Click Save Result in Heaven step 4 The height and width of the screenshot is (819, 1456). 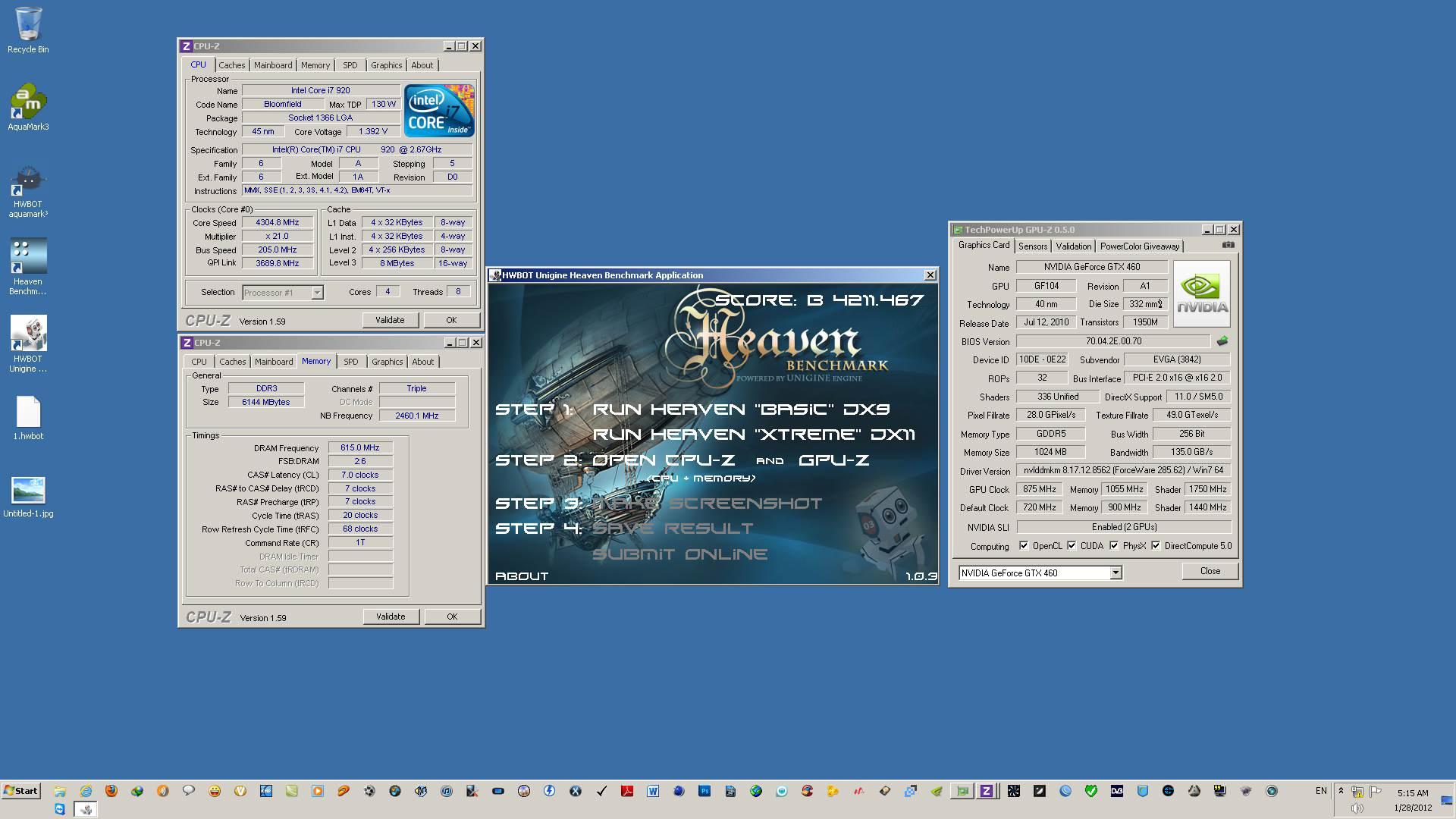coord(673,529)
